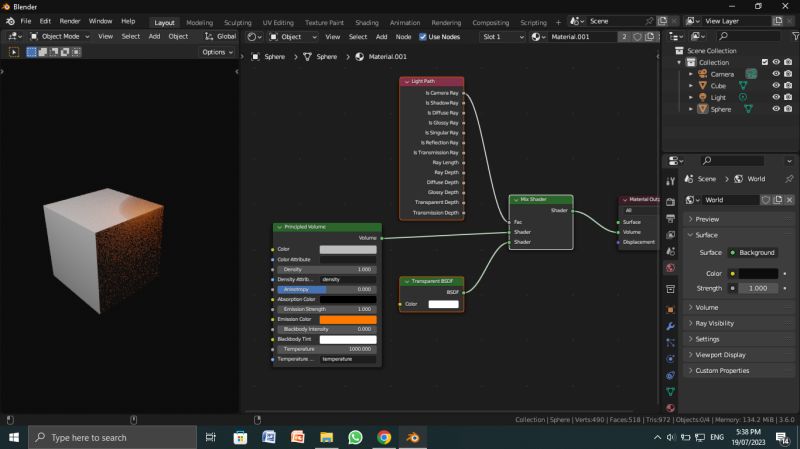
Task: Hide the Collection with its eye icon
Action: point(776,62)
